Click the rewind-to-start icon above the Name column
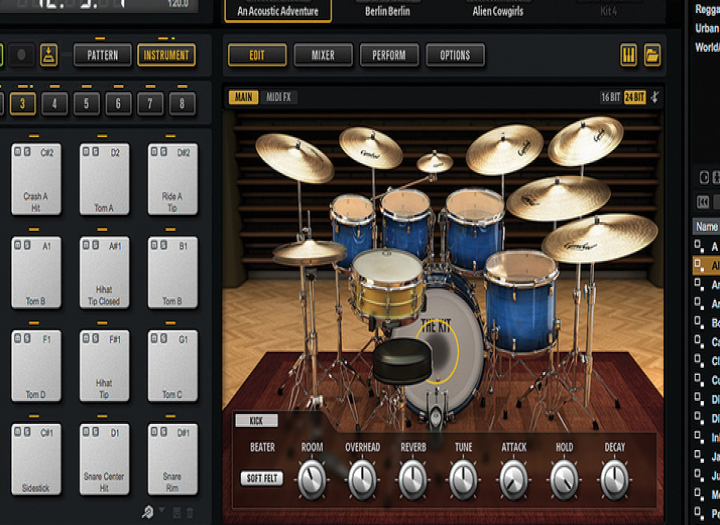This screenshot has width=720, height=525. [x=703, y=202]
